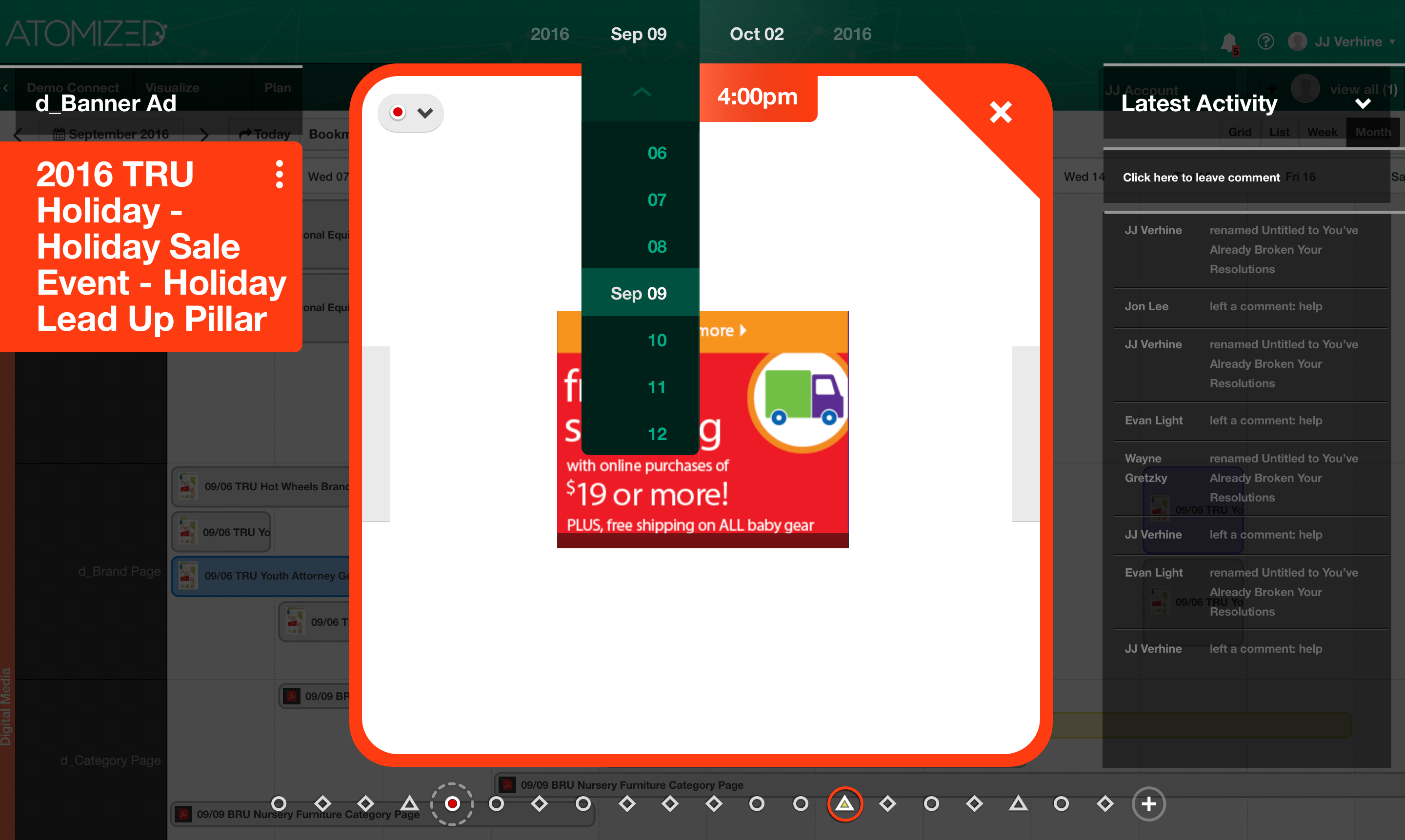Click the Wayne Gretzky activity entry
Image resolution: width=1405 pixels, height=840 pixels.
[1250, 478]
